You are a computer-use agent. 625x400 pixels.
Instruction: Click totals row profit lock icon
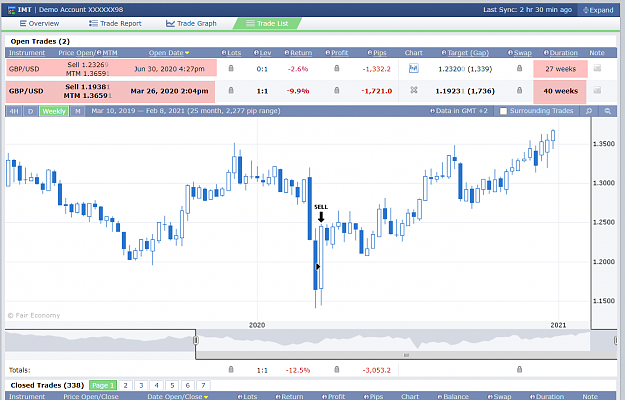tap(337, 370)
